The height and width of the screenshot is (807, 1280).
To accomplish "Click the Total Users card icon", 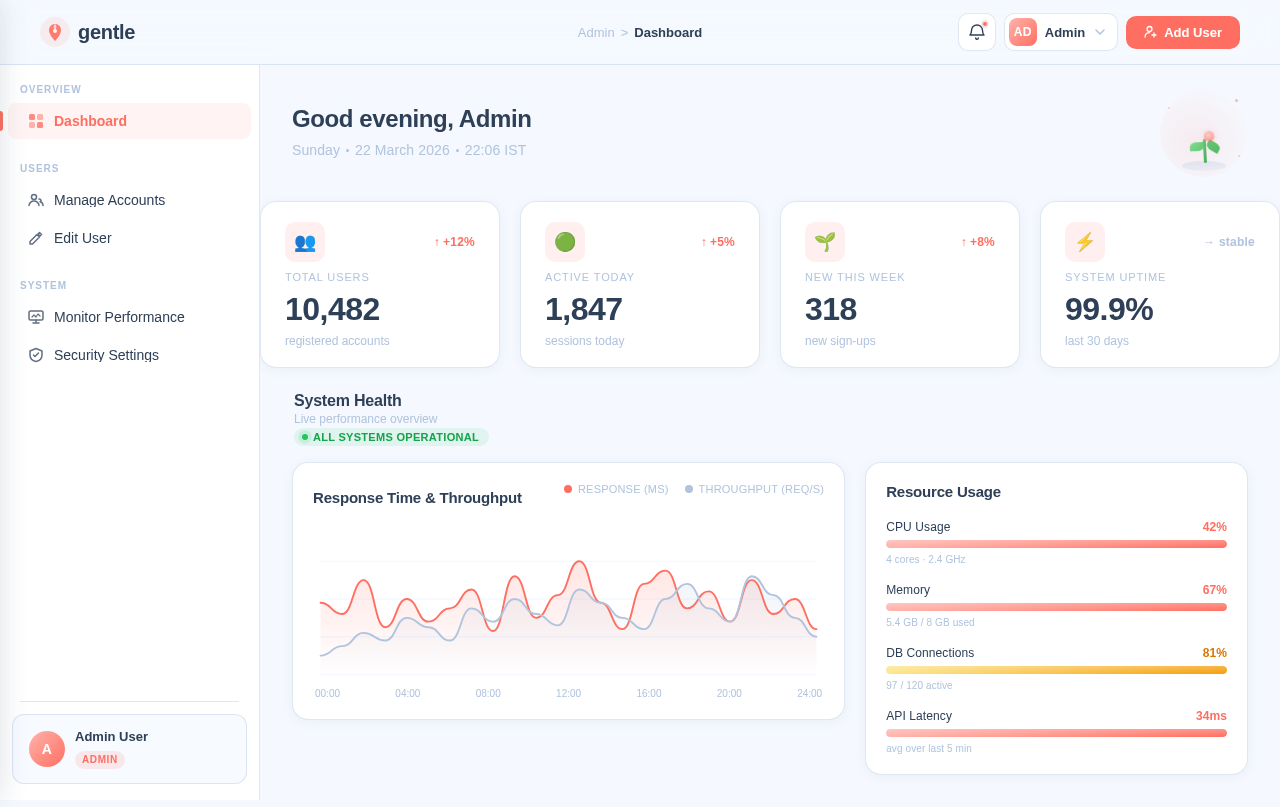I will pyautogui.click(x=305, y=242).
